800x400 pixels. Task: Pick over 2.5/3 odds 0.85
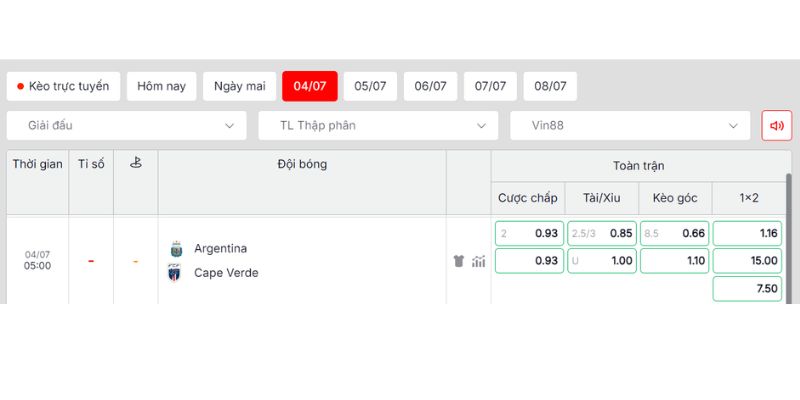602,234
